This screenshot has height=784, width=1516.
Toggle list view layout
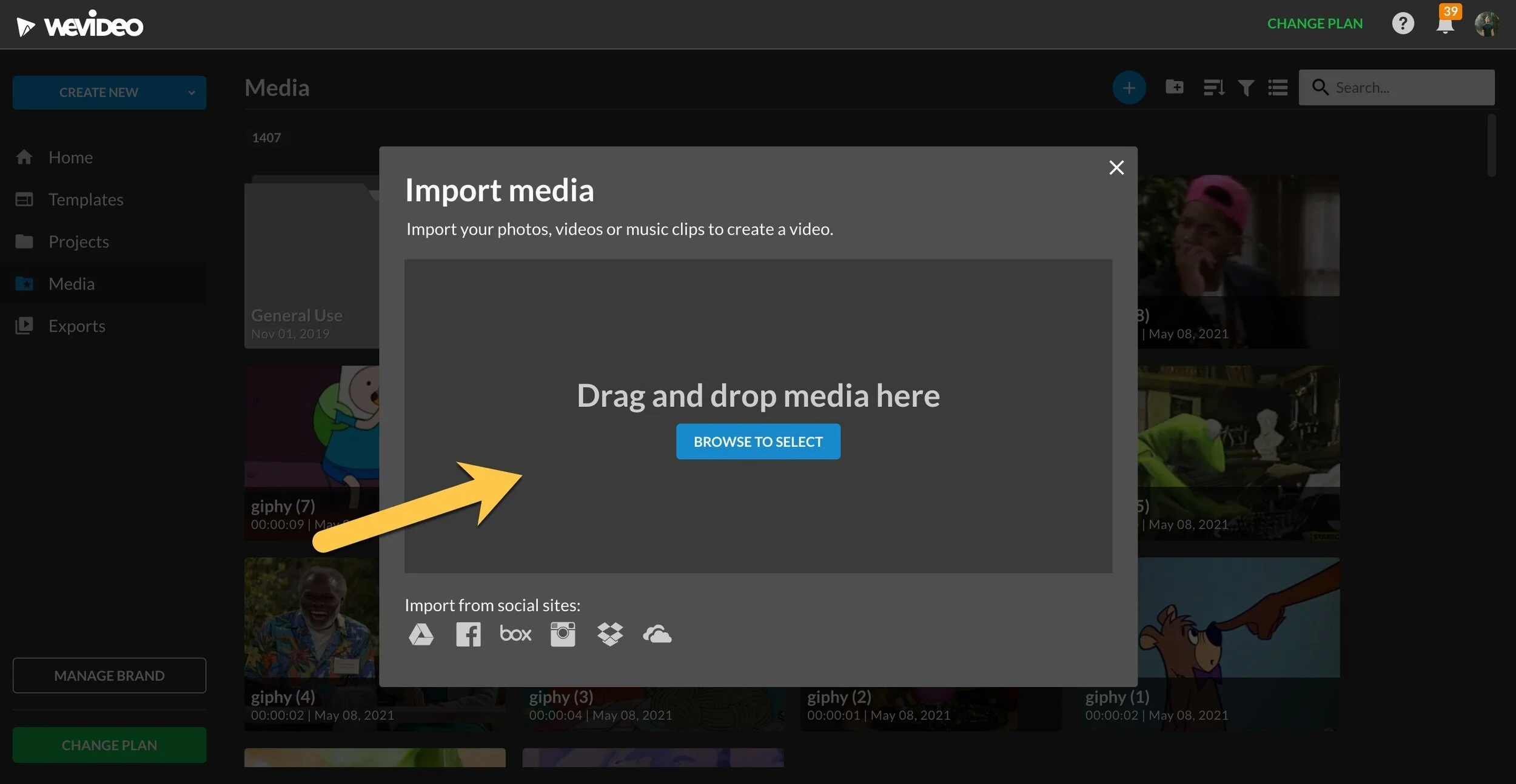tap(1278, 88)
